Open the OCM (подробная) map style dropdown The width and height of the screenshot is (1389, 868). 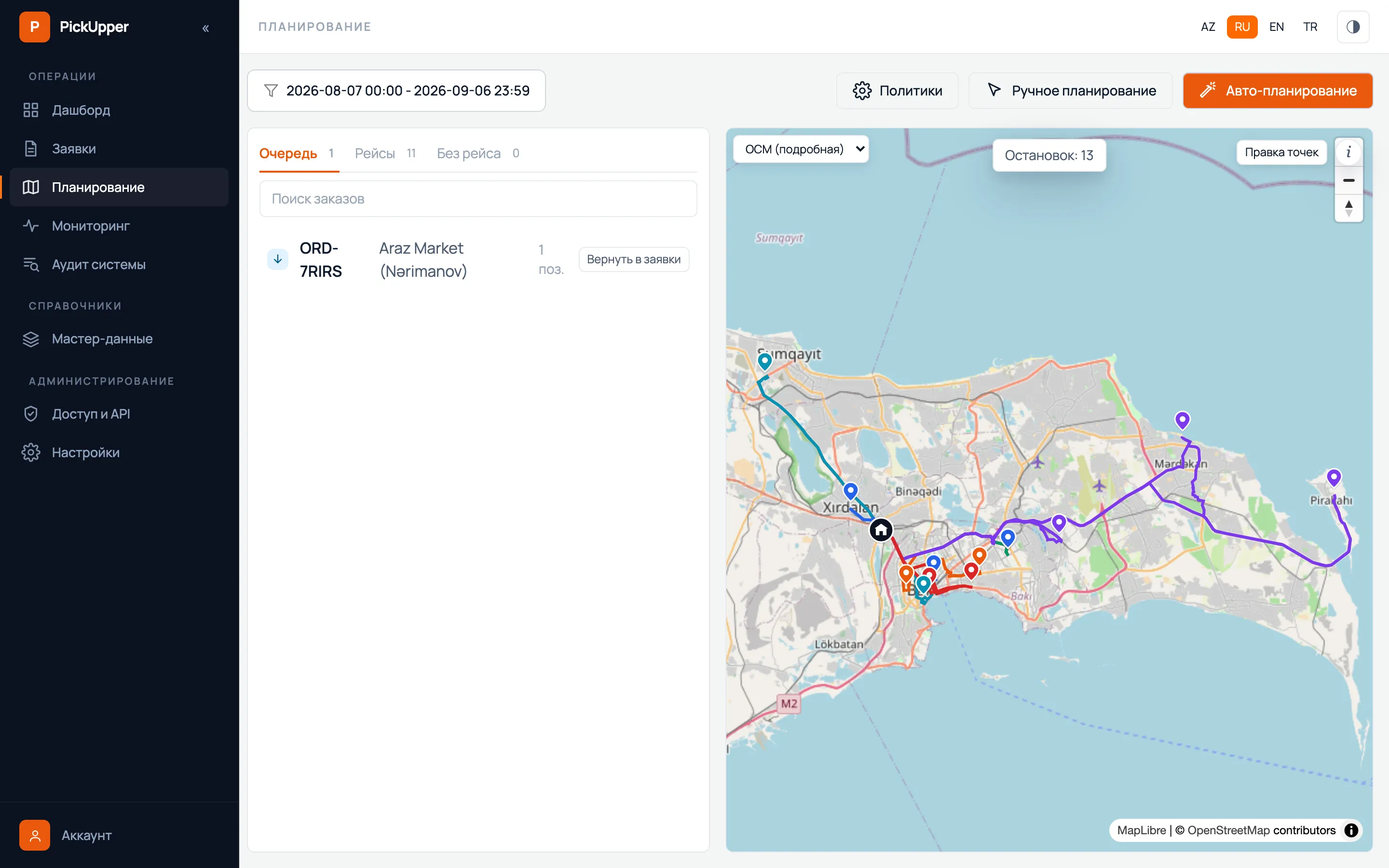pyautogui.click(x=801, y=149)
